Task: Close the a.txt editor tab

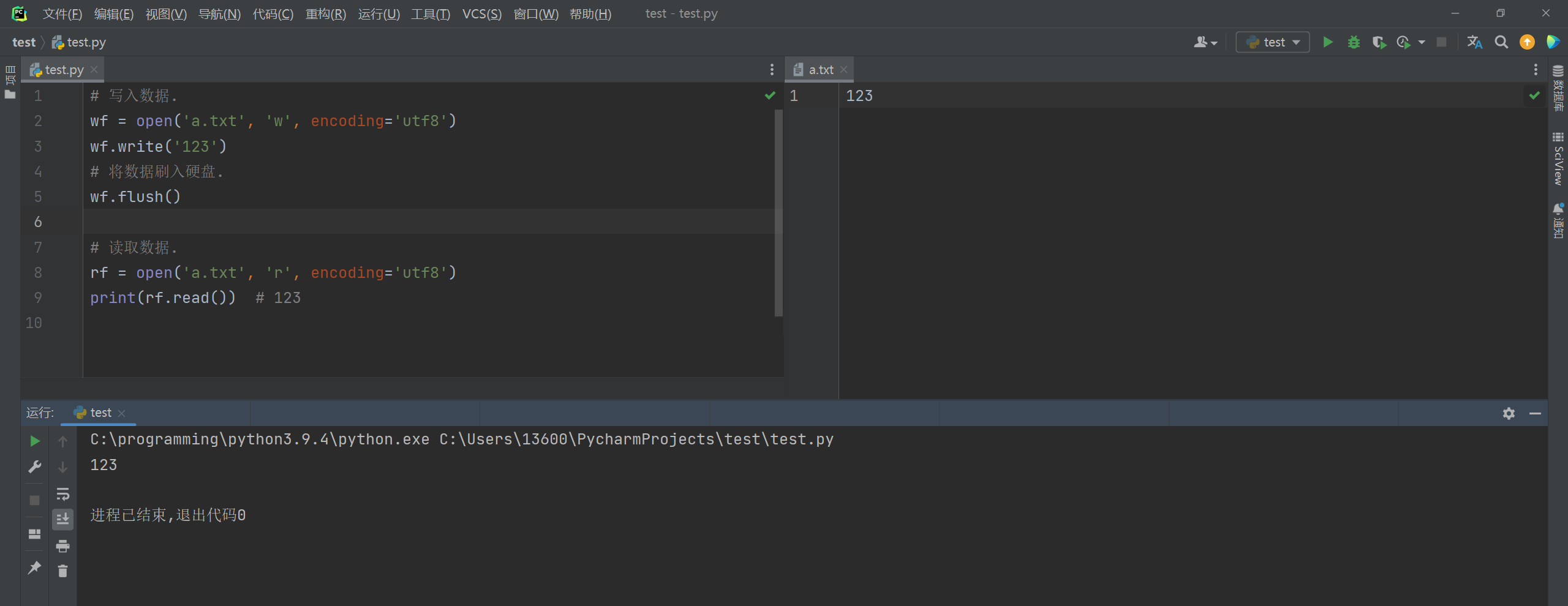Action: [x=843, y=70]
